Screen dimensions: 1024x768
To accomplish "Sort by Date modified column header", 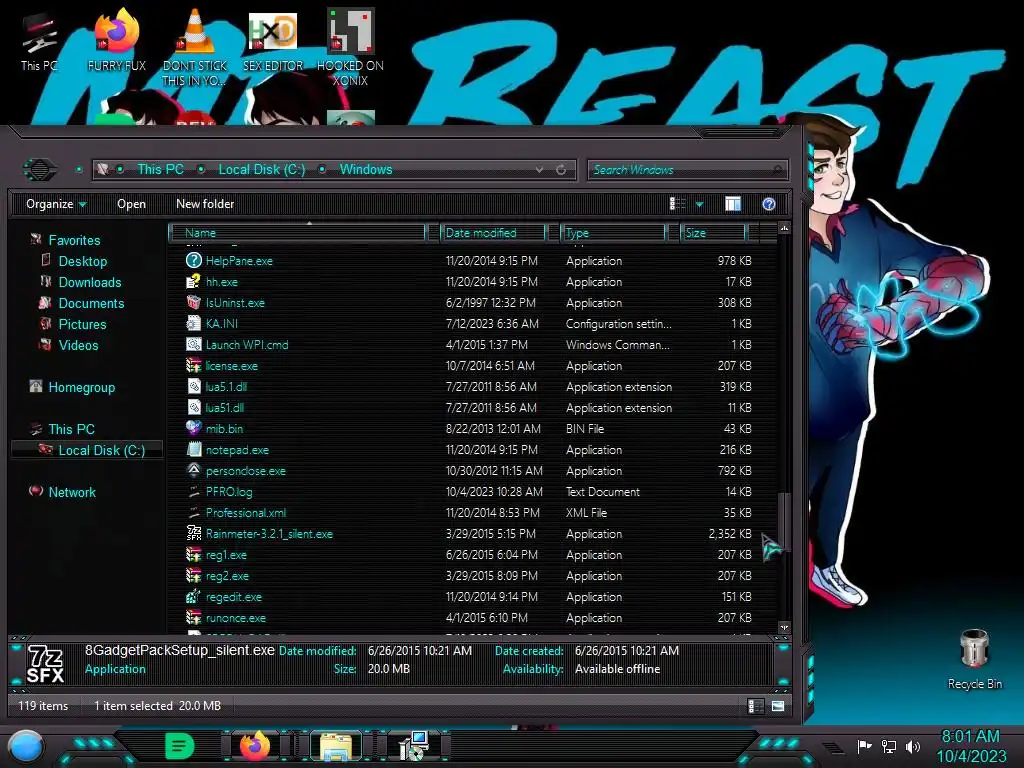I will 493,233.
